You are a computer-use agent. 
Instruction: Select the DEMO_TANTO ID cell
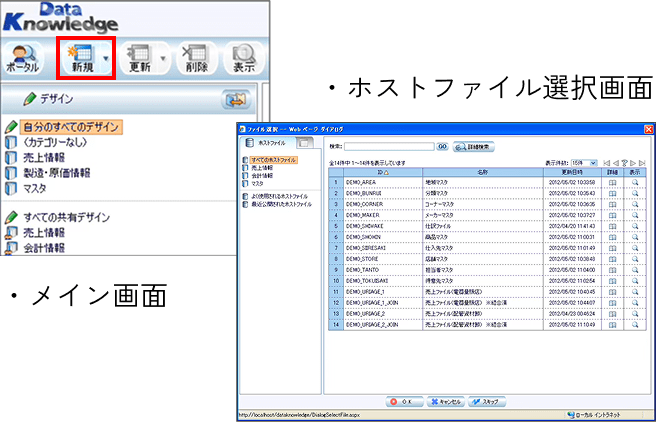click(383, 270)
